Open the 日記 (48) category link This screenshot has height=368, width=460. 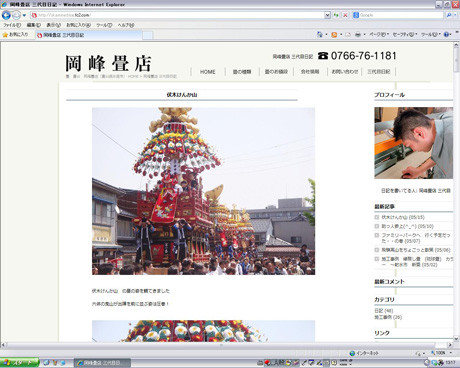(384, 311)
